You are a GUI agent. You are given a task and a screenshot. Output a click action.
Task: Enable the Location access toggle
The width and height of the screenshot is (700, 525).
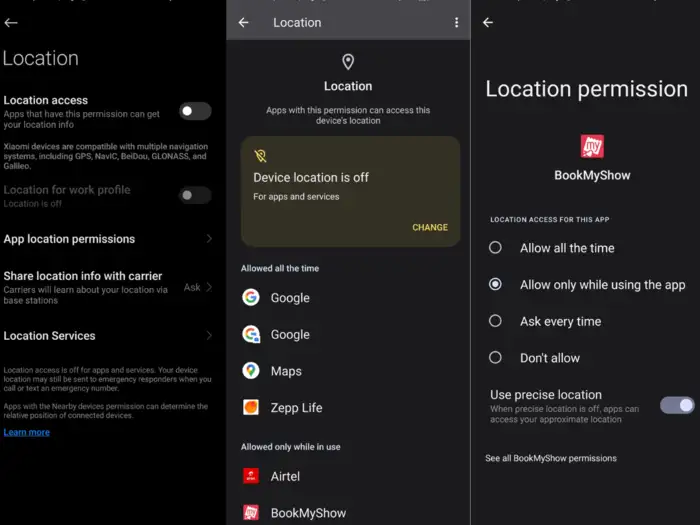[x=195, y=111]
